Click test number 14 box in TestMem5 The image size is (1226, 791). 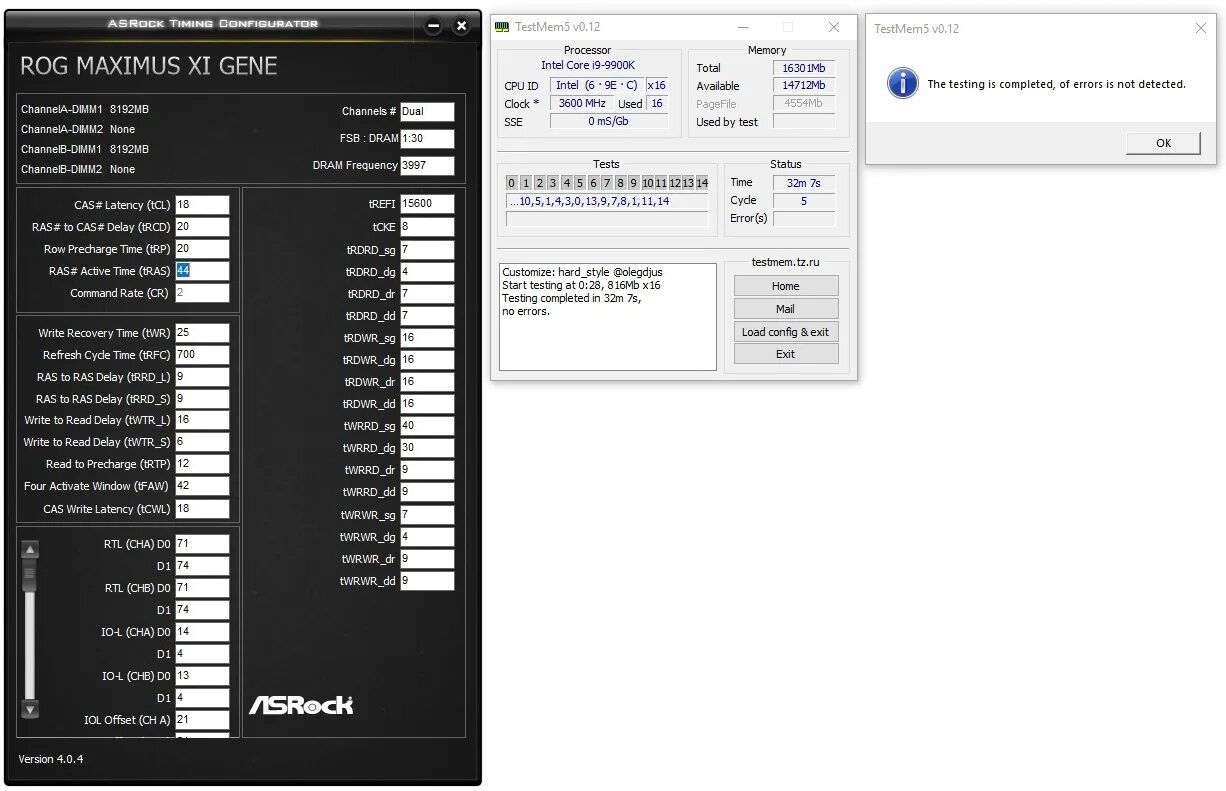(x=702, y=183)
